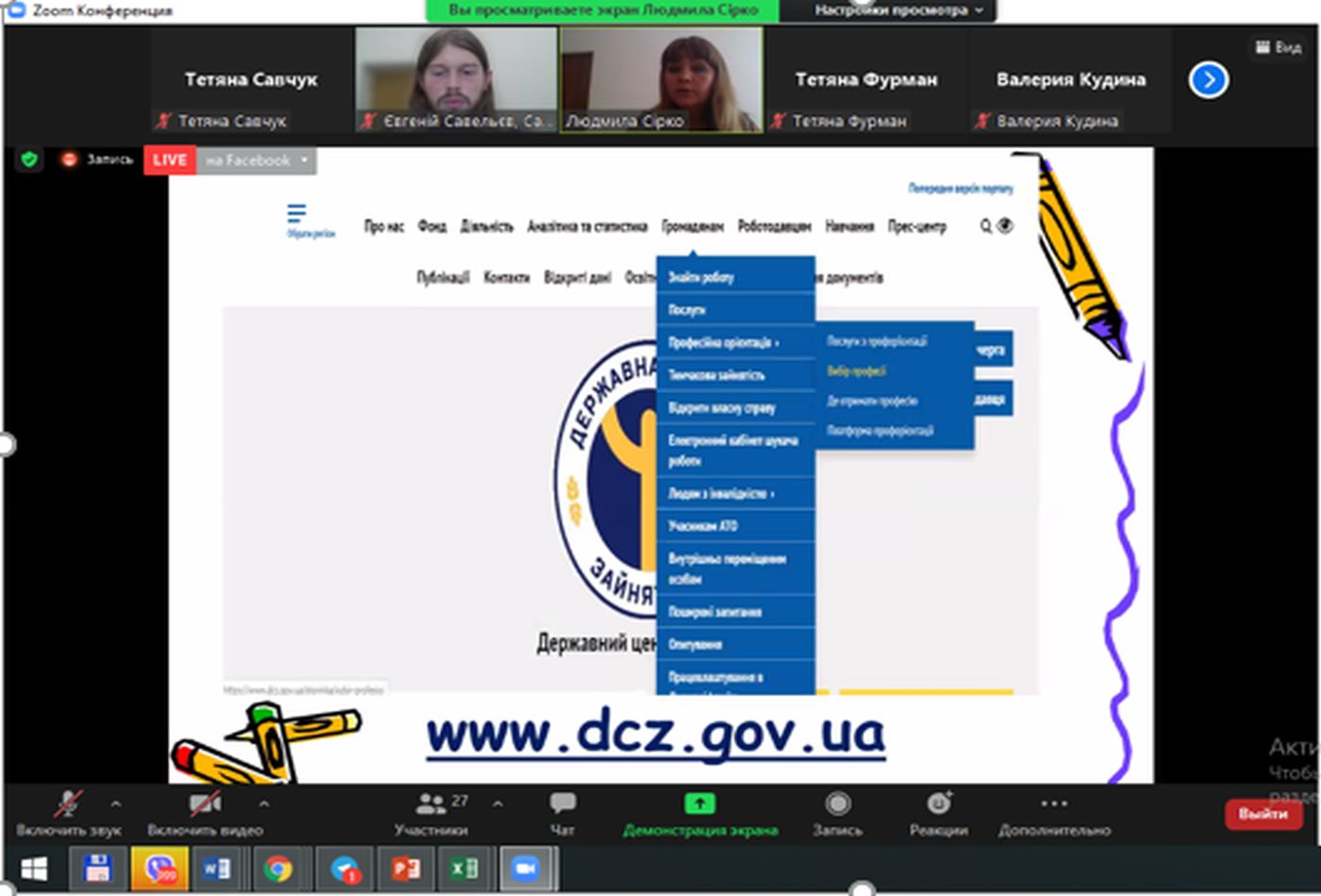
Task: Click the green Share Screen icon
Action: (699, 804)
